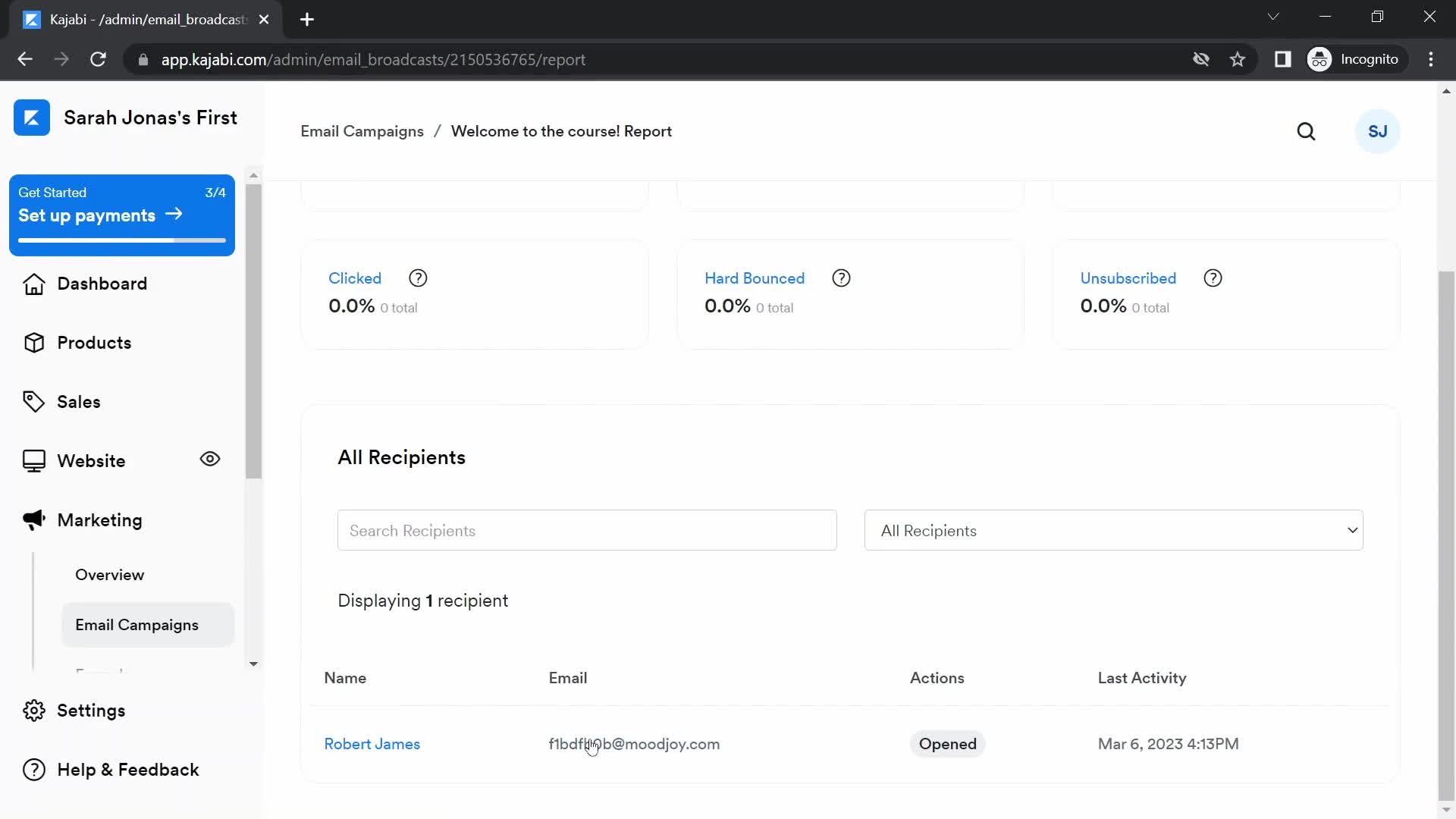1456x819 pixels.
Task: Click the Website icon in sidebar
Action: (32, 460)
